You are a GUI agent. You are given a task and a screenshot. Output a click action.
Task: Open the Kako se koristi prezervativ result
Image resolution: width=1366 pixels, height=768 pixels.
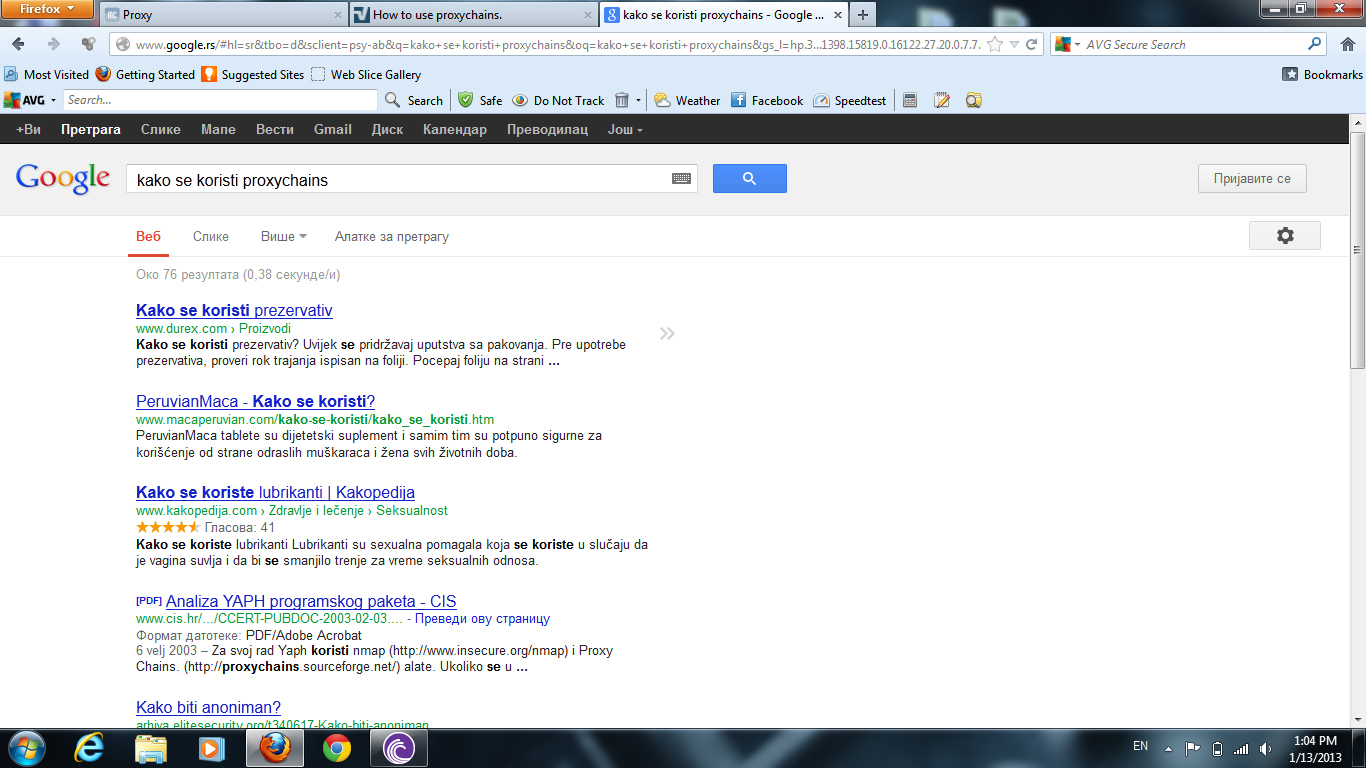point(234,311)
